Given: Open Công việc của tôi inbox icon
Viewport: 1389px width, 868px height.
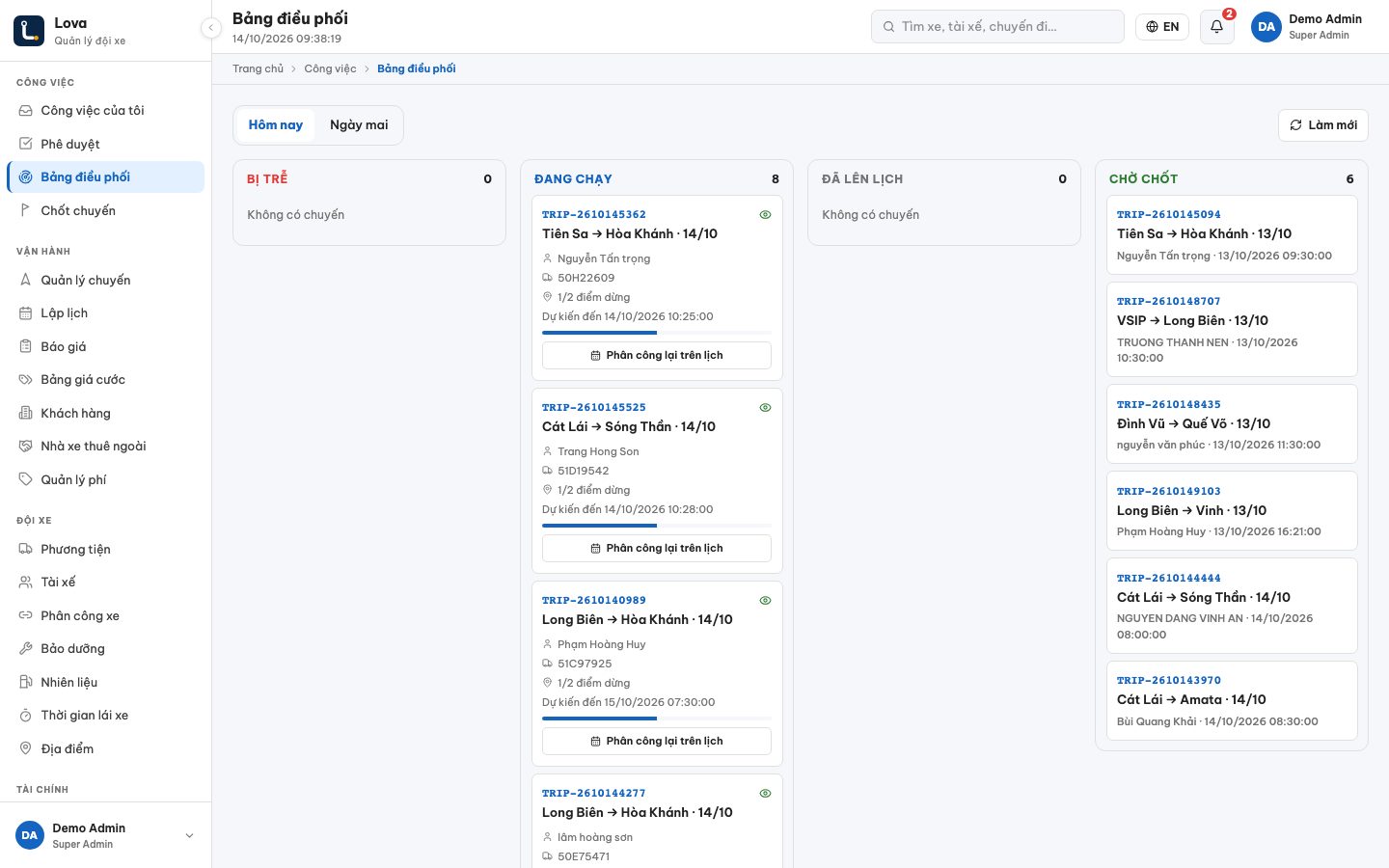Looking at the screenshot, I should coord(26,111).
